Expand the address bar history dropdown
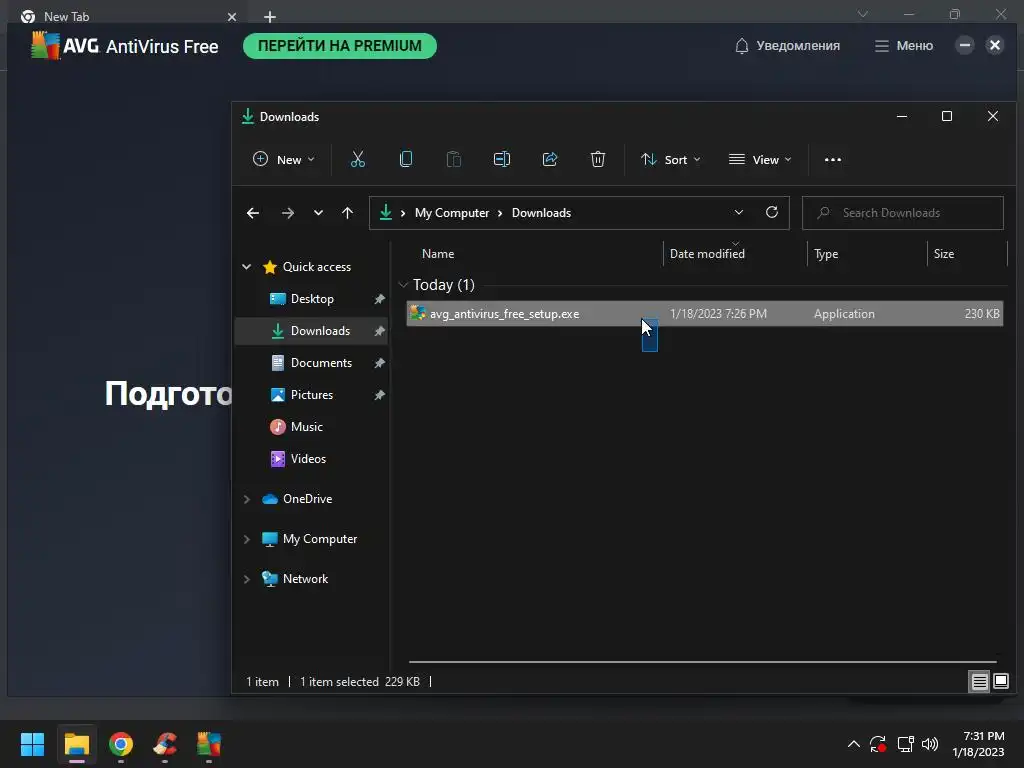1024x768 pixels. [739, 212]
